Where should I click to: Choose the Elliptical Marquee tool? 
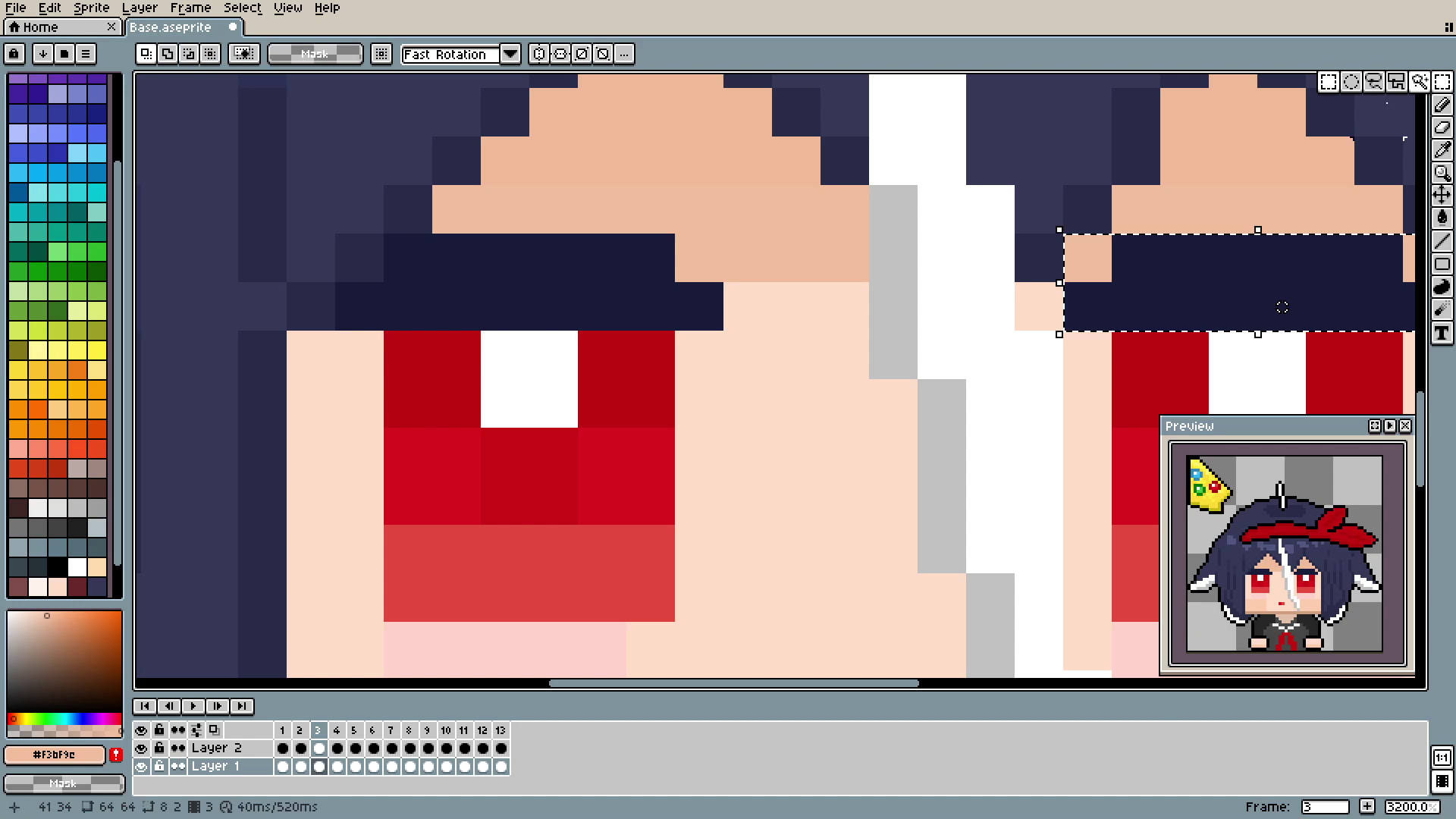click(1351, 82)
